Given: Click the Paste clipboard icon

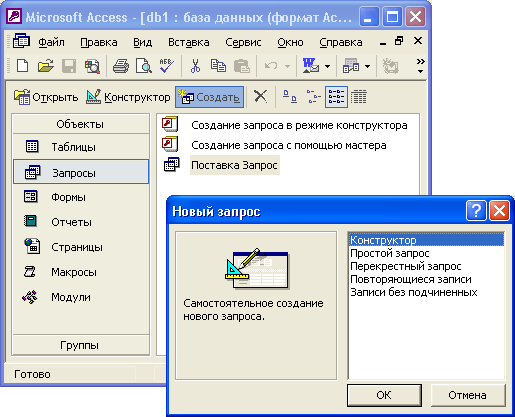Looking at the screenshot, I should [242, 66].
